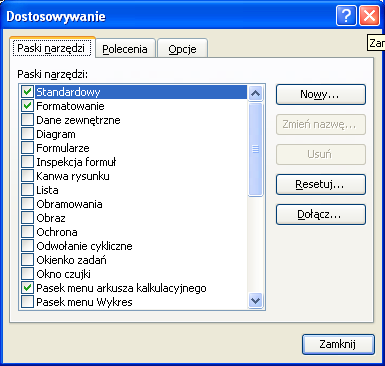
Task: Tick the Ochrona toolbar checkbox
Action: pos(27,232)
